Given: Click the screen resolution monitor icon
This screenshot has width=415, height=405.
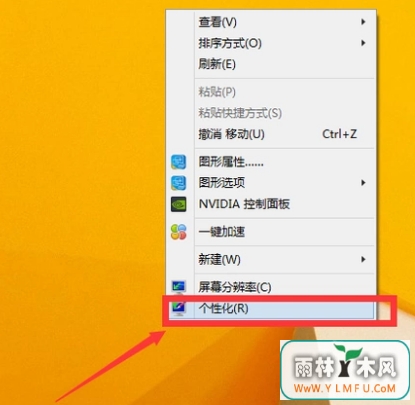Looking at the screenshot, I should [179, 287].
